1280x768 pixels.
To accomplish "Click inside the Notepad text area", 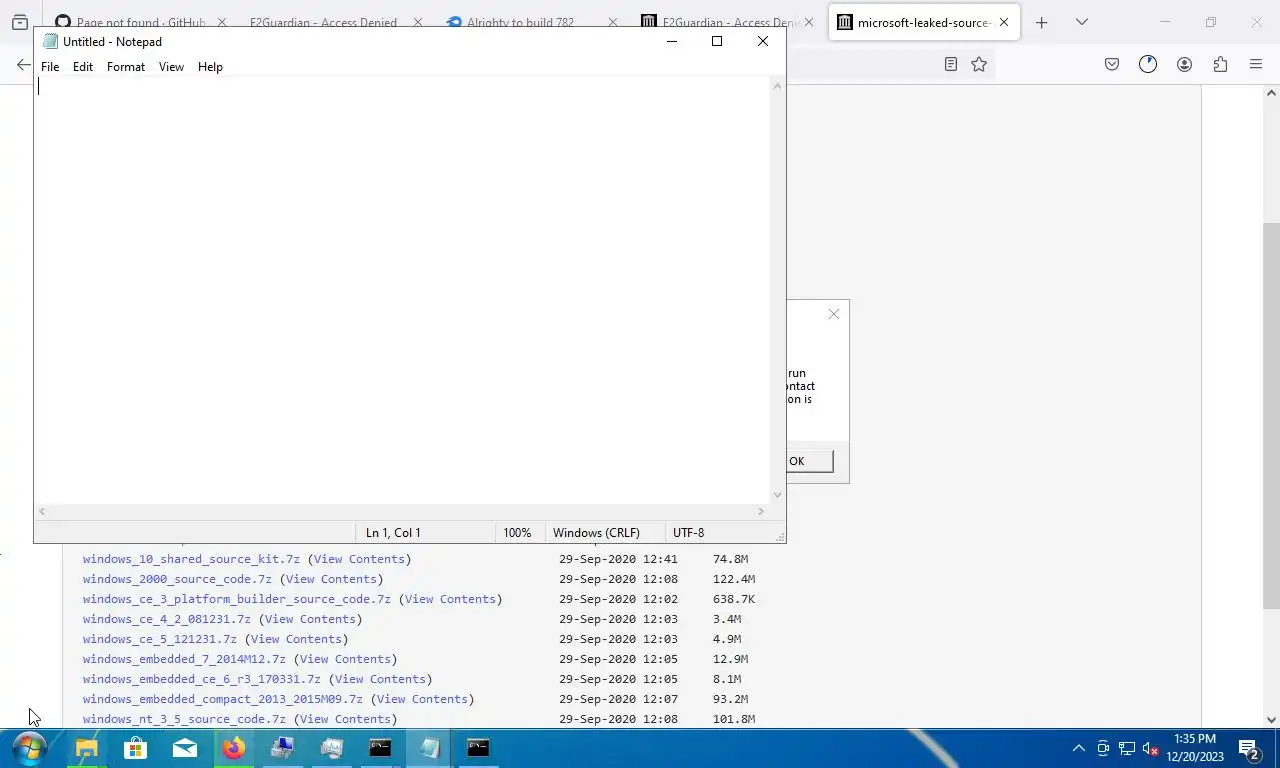I will 402,290.
